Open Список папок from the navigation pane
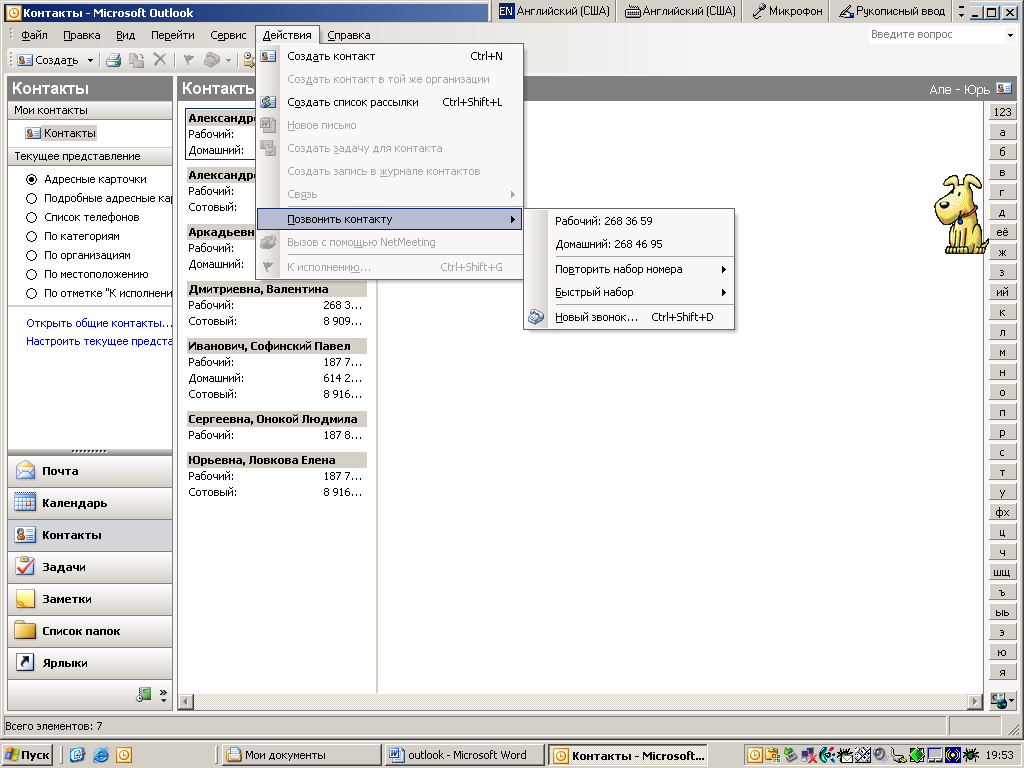Screen dimensions: 1024x768 click(x=90, y=631)
